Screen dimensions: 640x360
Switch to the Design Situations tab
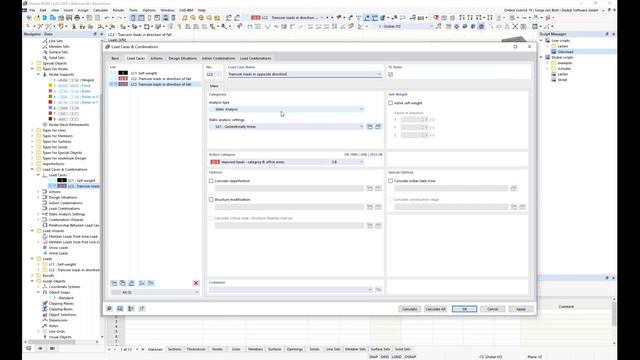pyautogui.click(x=182, y=58)
